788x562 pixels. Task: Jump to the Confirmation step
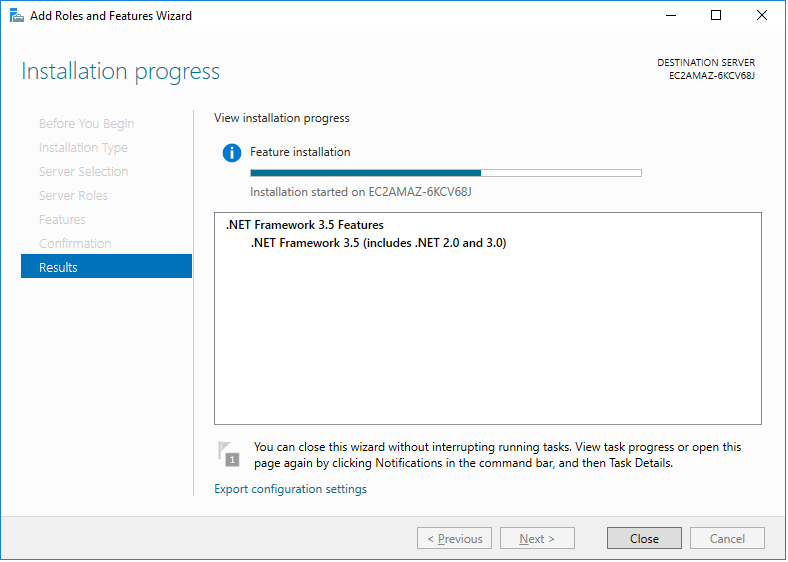75,244
